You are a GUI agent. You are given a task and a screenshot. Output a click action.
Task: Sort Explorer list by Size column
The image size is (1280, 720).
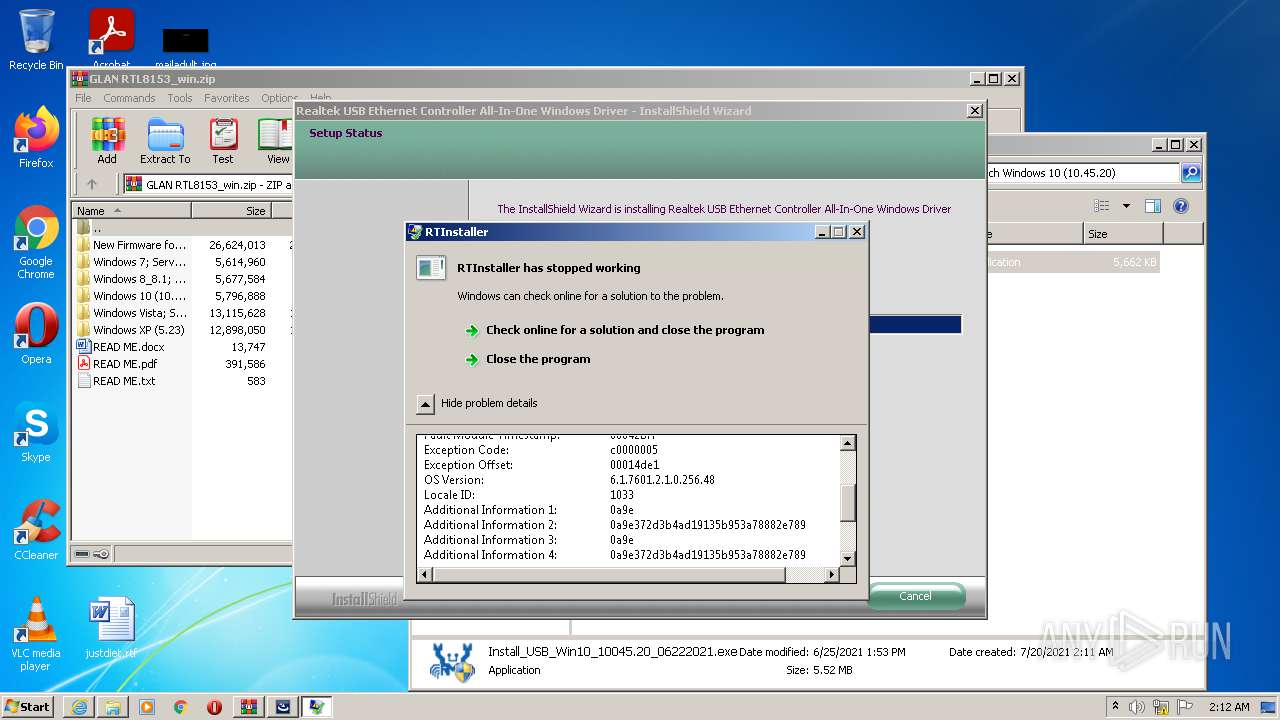(x=1123, y=234)
